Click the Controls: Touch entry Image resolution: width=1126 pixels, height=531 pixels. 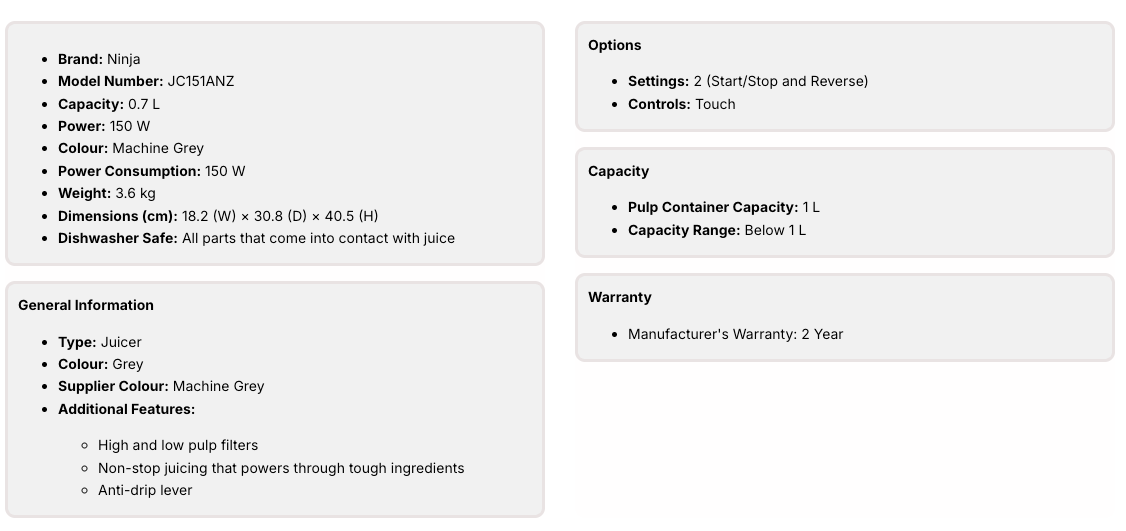click(x=682, y=104)
